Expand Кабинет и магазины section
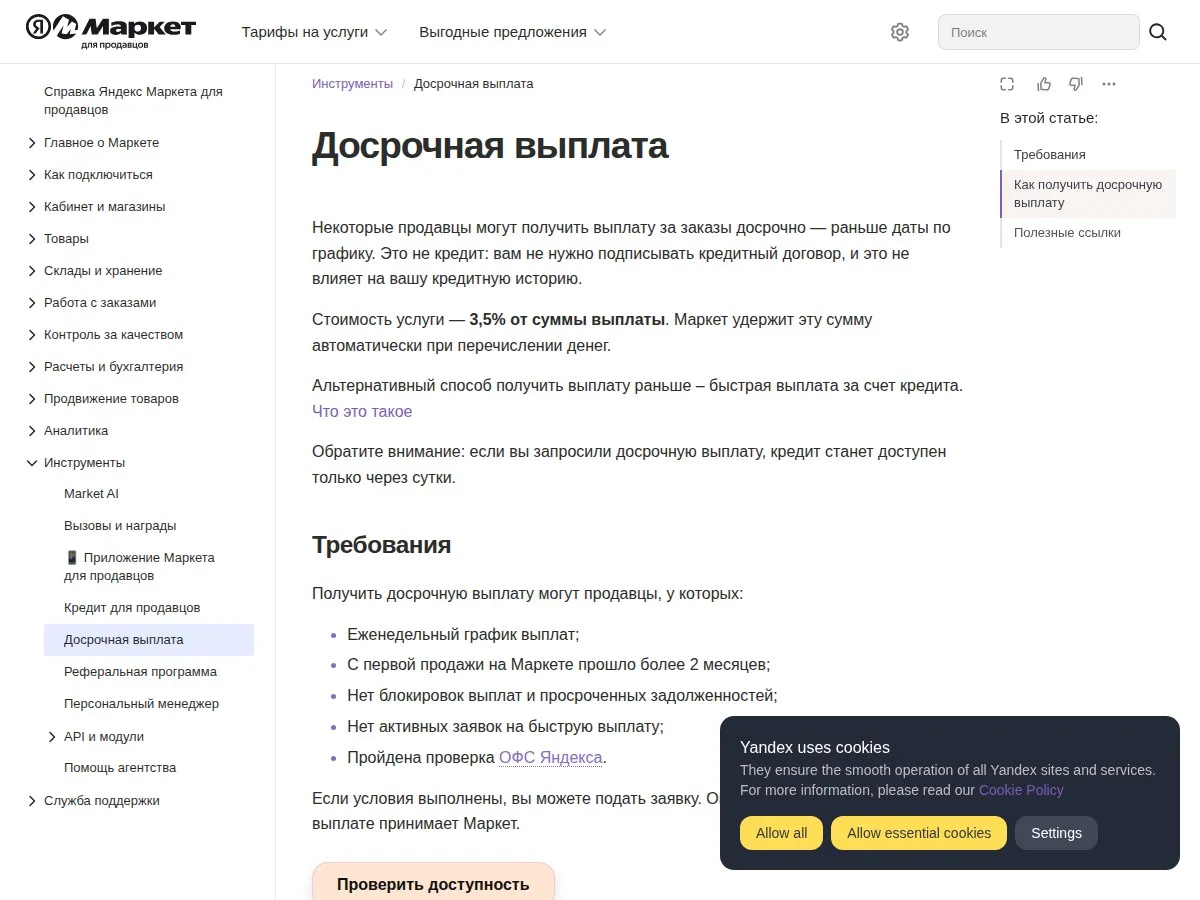 tap(32, 207)
